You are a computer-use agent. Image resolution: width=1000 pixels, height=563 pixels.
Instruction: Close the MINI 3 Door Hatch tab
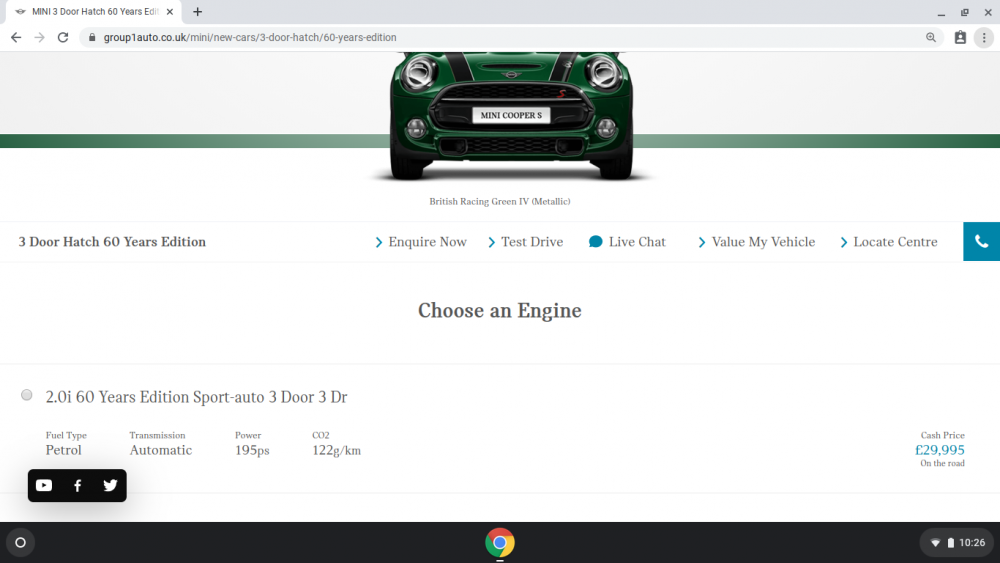pyautogui.click(x=170, y=11)
